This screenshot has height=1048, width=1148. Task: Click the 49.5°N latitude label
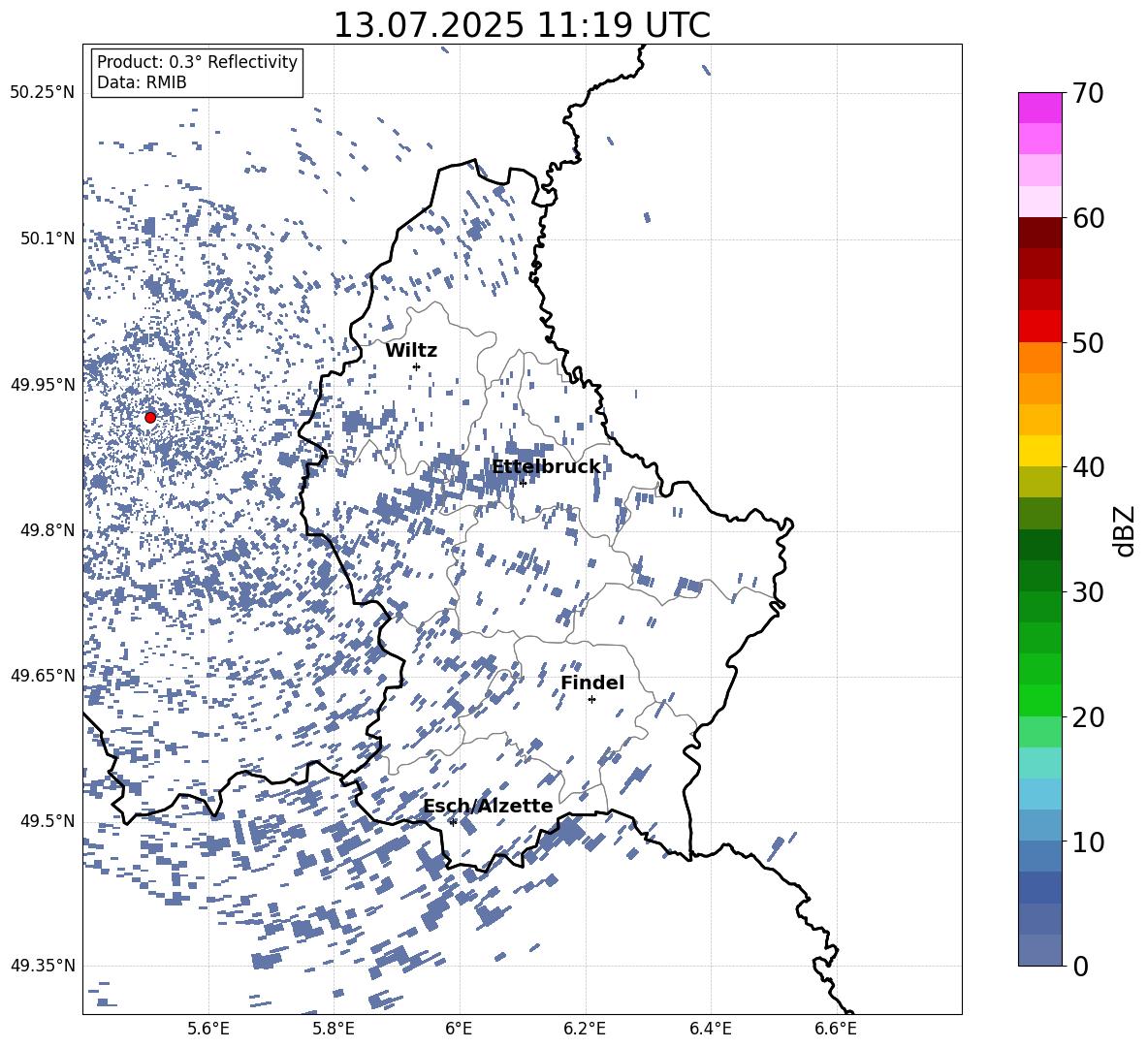47,821
